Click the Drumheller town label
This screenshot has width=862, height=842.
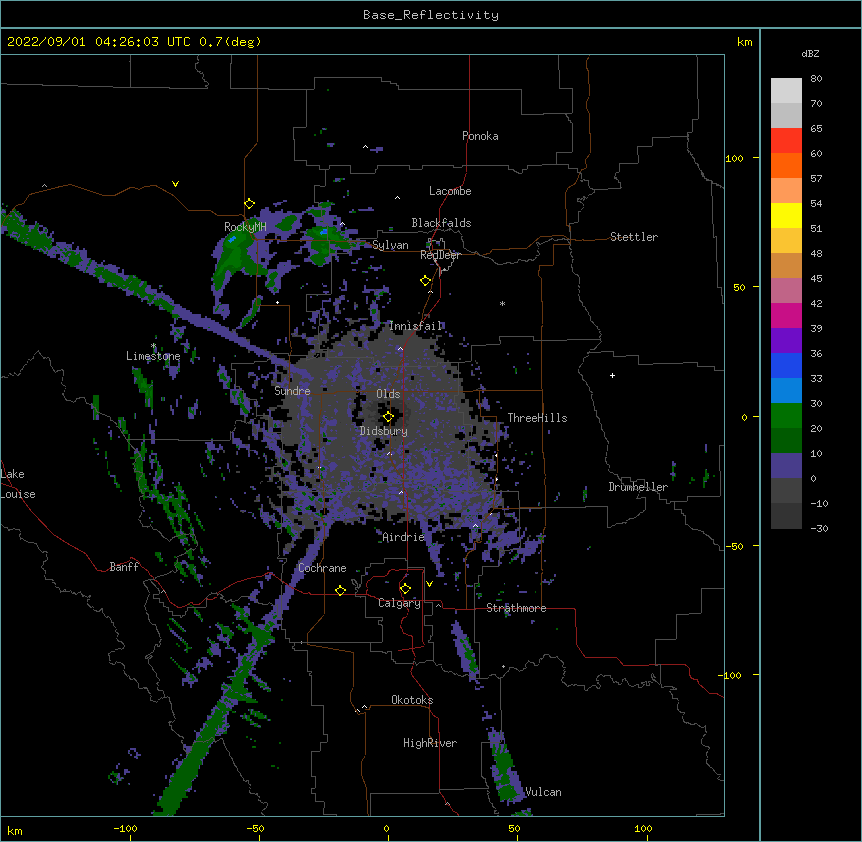(638, 487)
